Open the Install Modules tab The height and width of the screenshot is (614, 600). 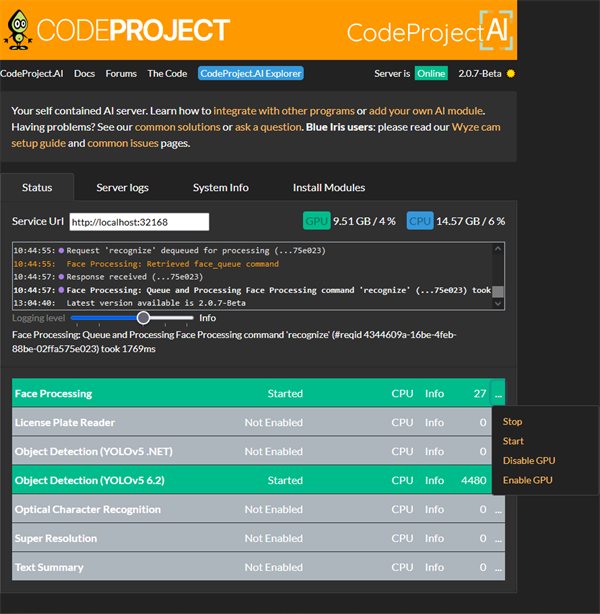point(329,188)
